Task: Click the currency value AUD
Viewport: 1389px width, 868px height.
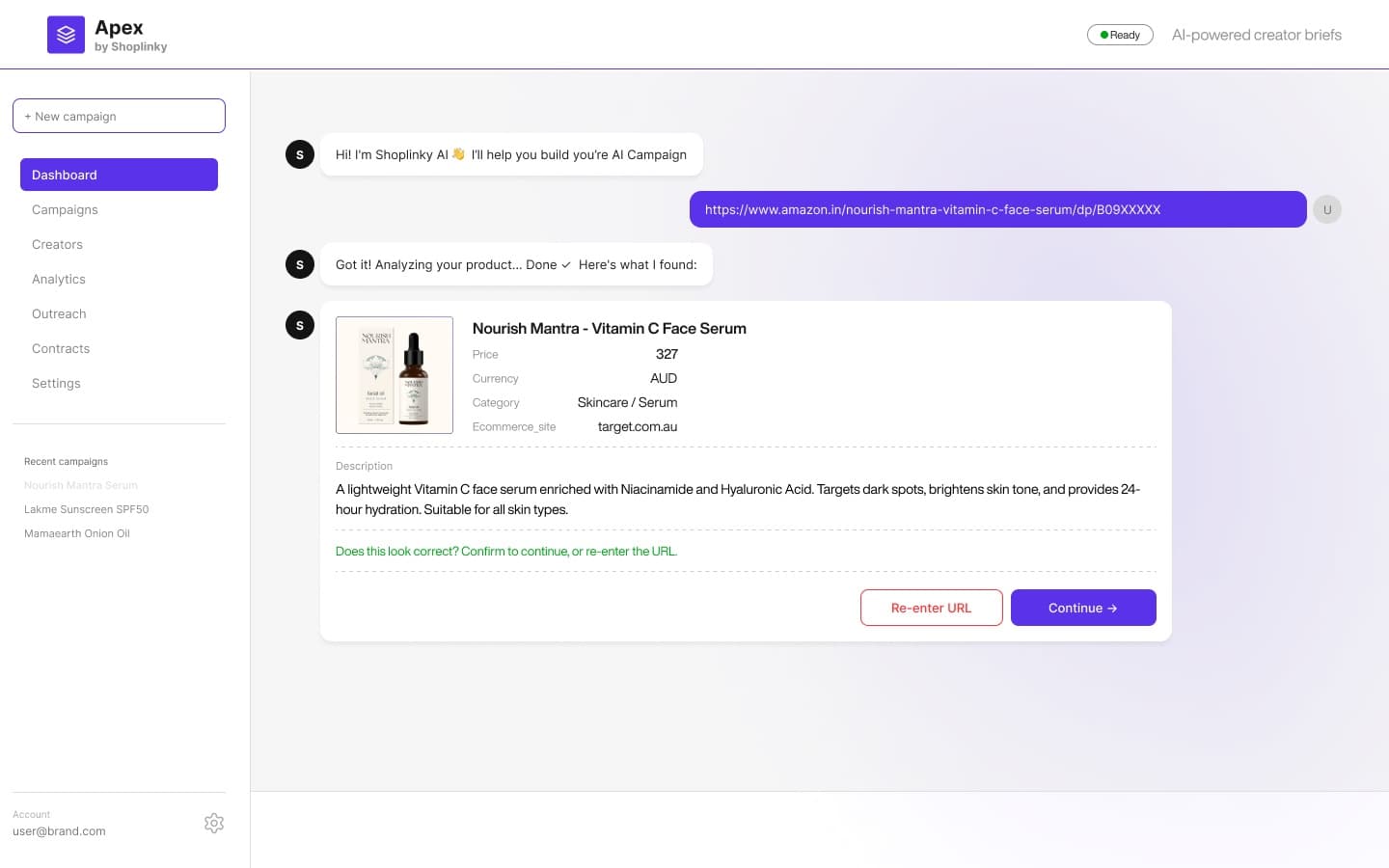Action: [x=664, y=378]
